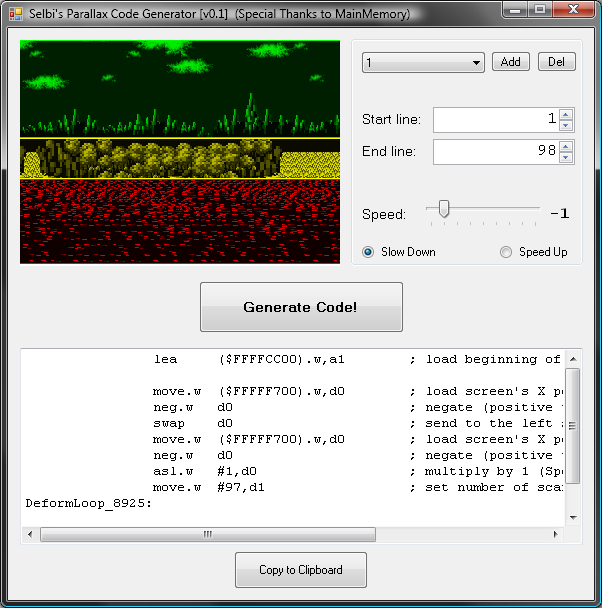602x608 pixels.
Task: Click the Del button
Action: 556,62
